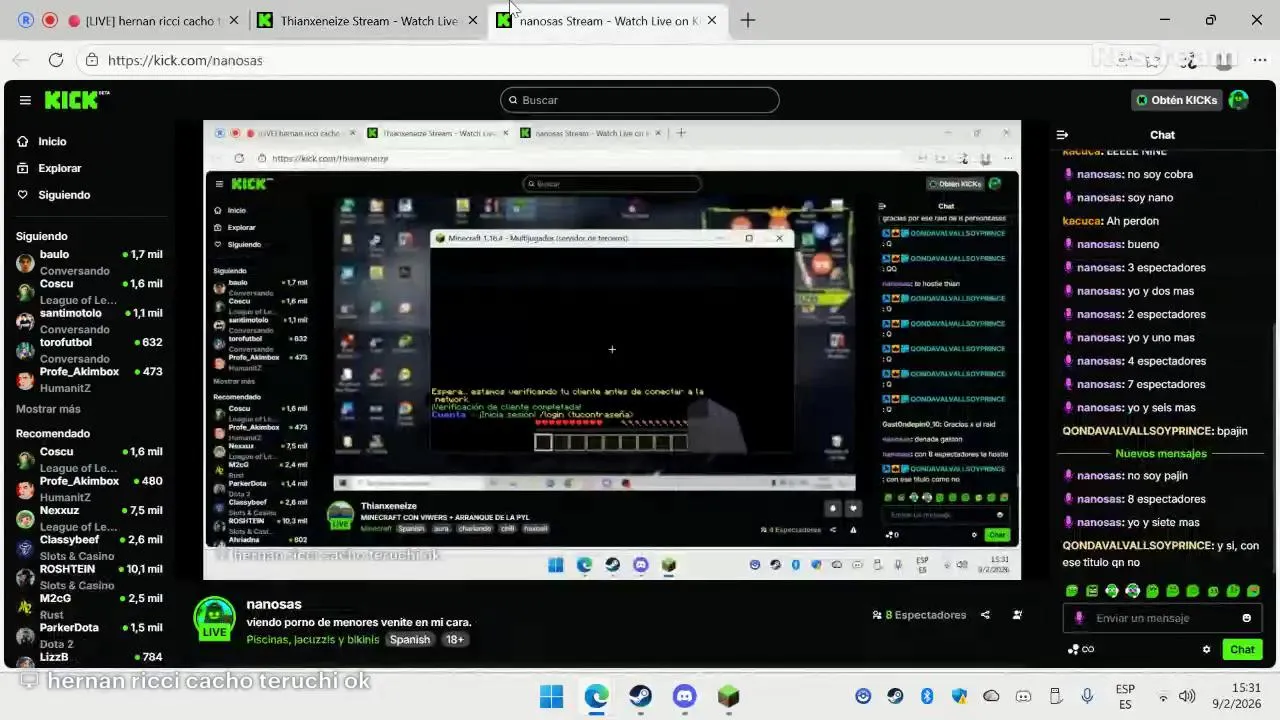
Task: Open M2cG channel under Recomendado
Action: pyautogui.click(x=88, y=604)
